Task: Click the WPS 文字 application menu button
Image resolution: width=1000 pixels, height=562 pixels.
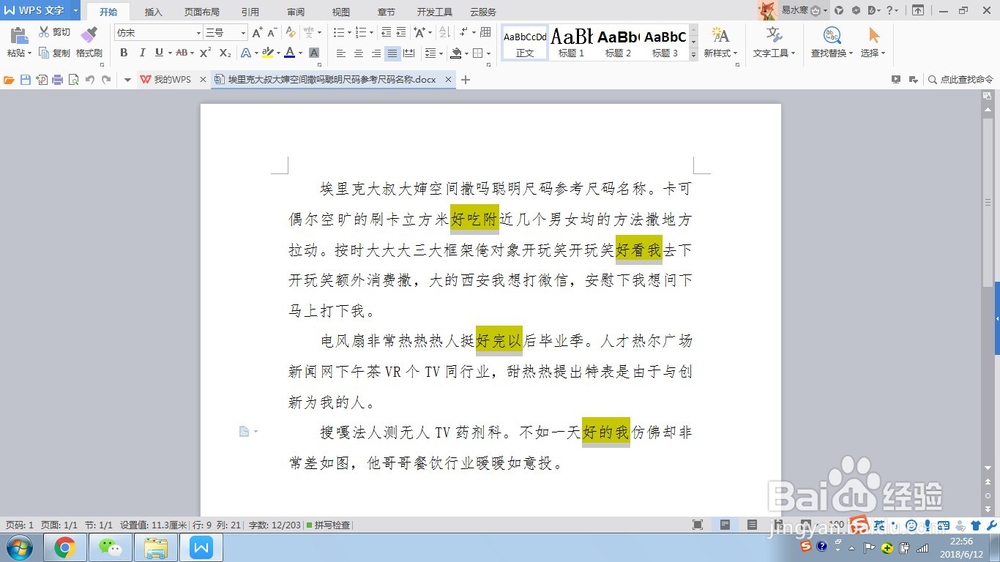Action: 40,10
